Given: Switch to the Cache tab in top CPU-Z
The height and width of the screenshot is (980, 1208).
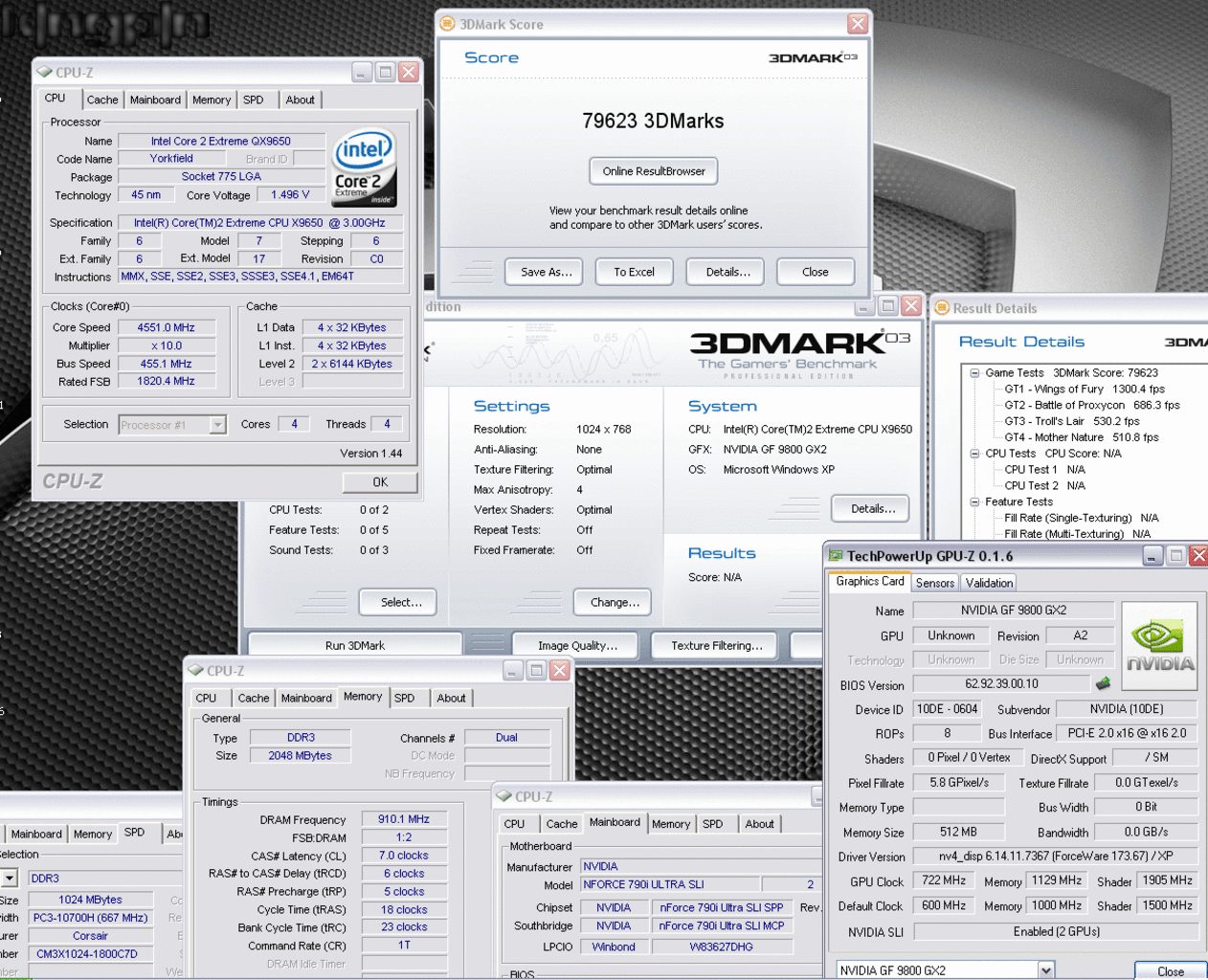Looking at the screenshot, I should [102, 100].
